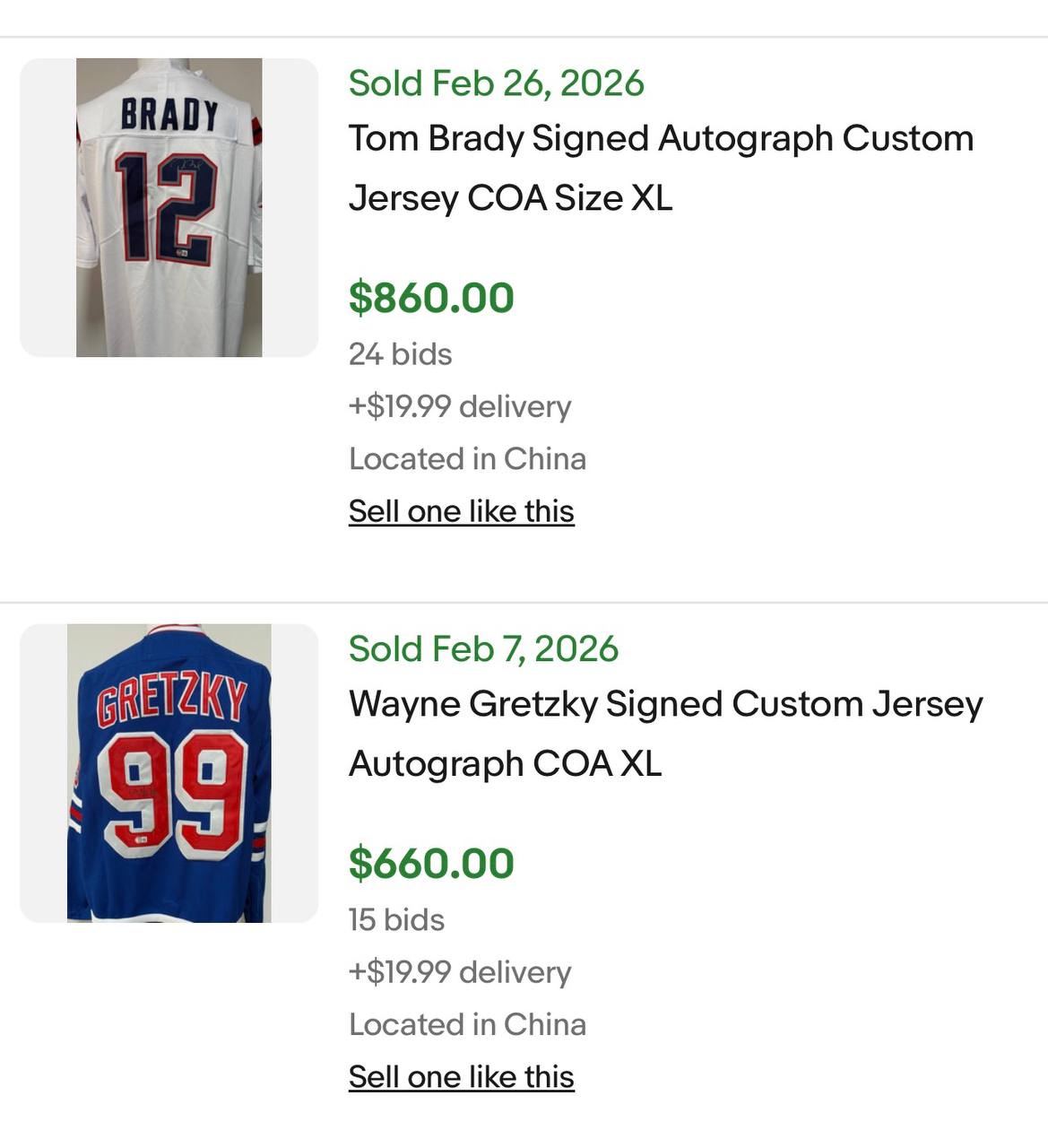Click the Gretzky listing's +$19.99 delivery text

coord(459,972)
